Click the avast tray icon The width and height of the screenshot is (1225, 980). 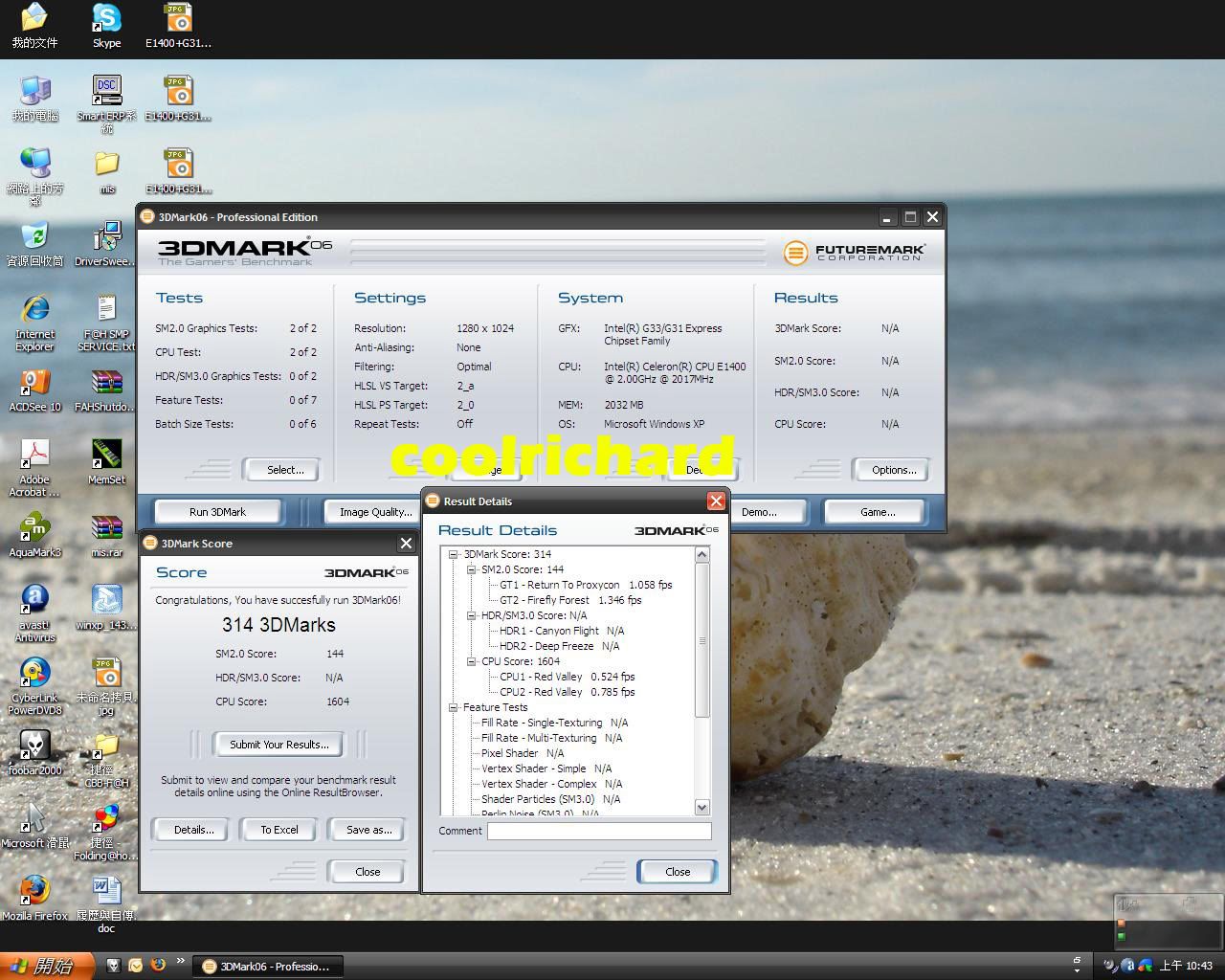tap(1128, 966)
